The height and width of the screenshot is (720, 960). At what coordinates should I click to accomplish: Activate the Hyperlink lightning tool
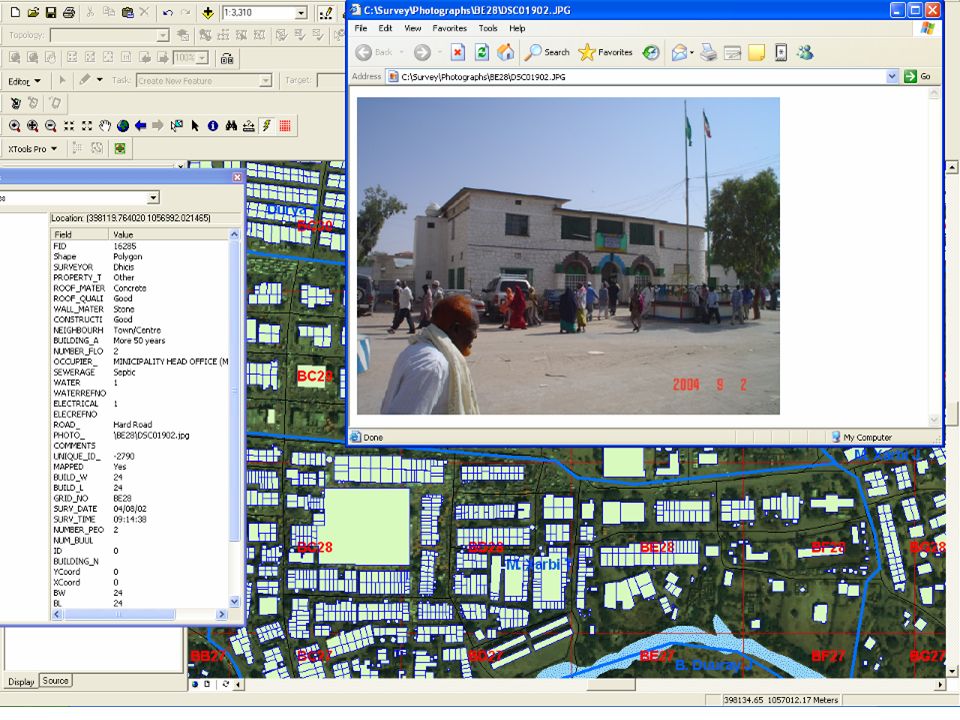pyautogui.click(x=267, y=126)
